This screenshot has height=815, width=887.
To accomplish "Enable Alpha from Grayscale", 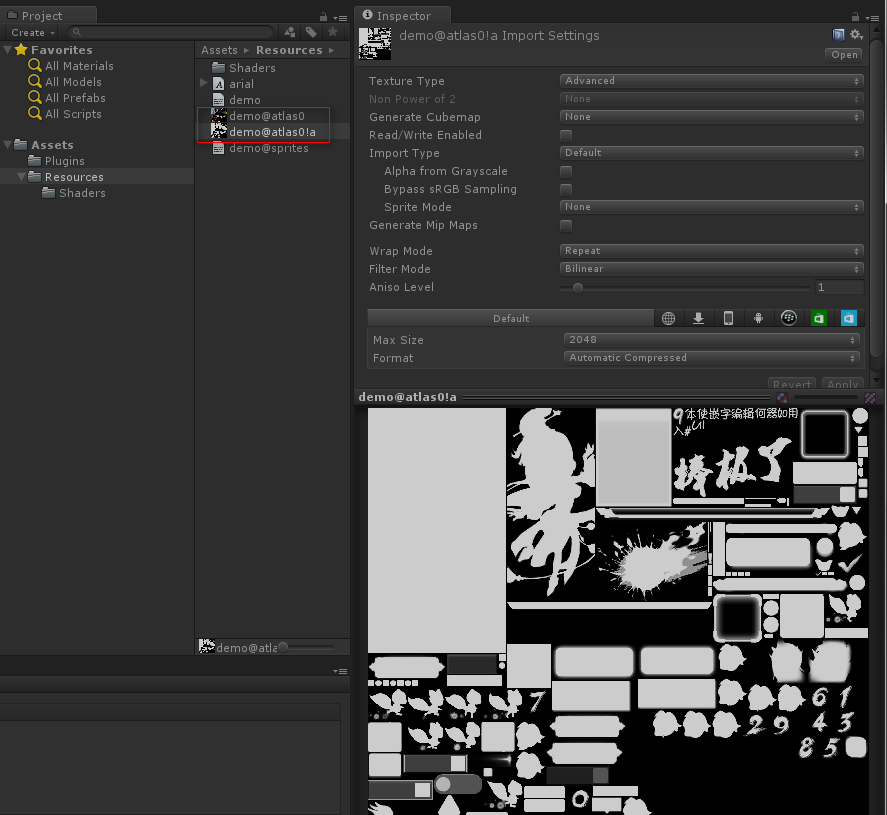I will [566, 171].
